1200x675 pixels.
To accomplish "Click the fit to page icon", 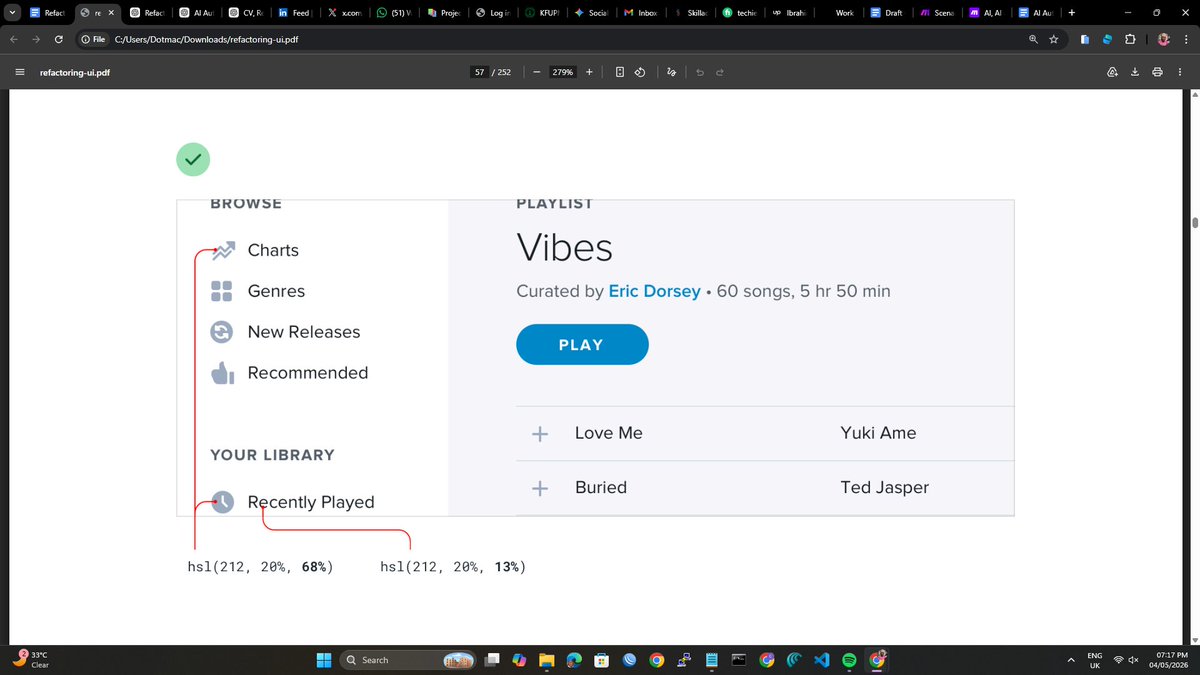I will (620, 72).
